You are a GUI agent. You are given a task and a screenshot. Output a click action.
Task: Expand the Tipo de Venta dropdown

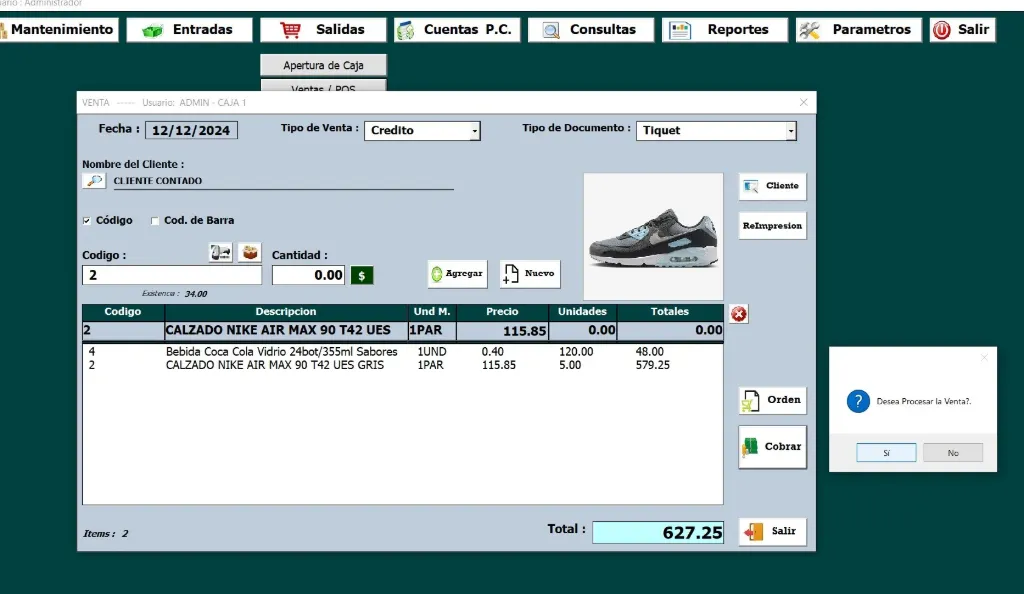click(475, 131)
